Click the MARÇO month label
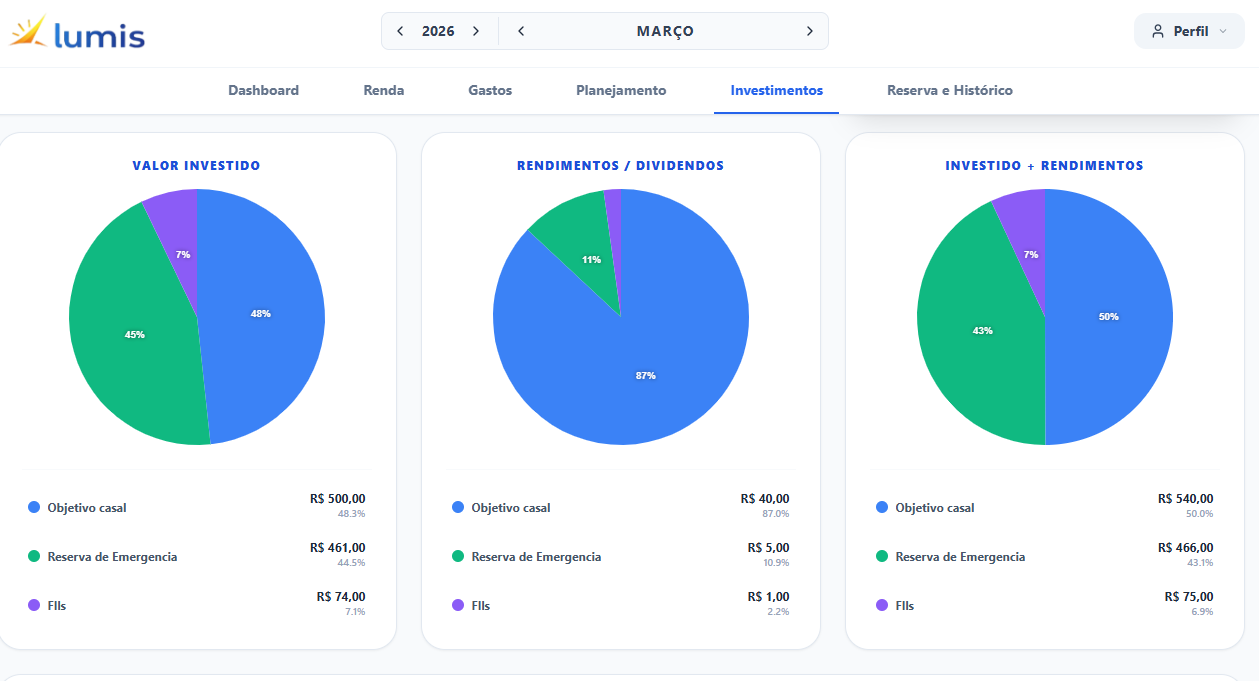The width and height of the screenshot is (1259, 681). click(x=665, y=31)
